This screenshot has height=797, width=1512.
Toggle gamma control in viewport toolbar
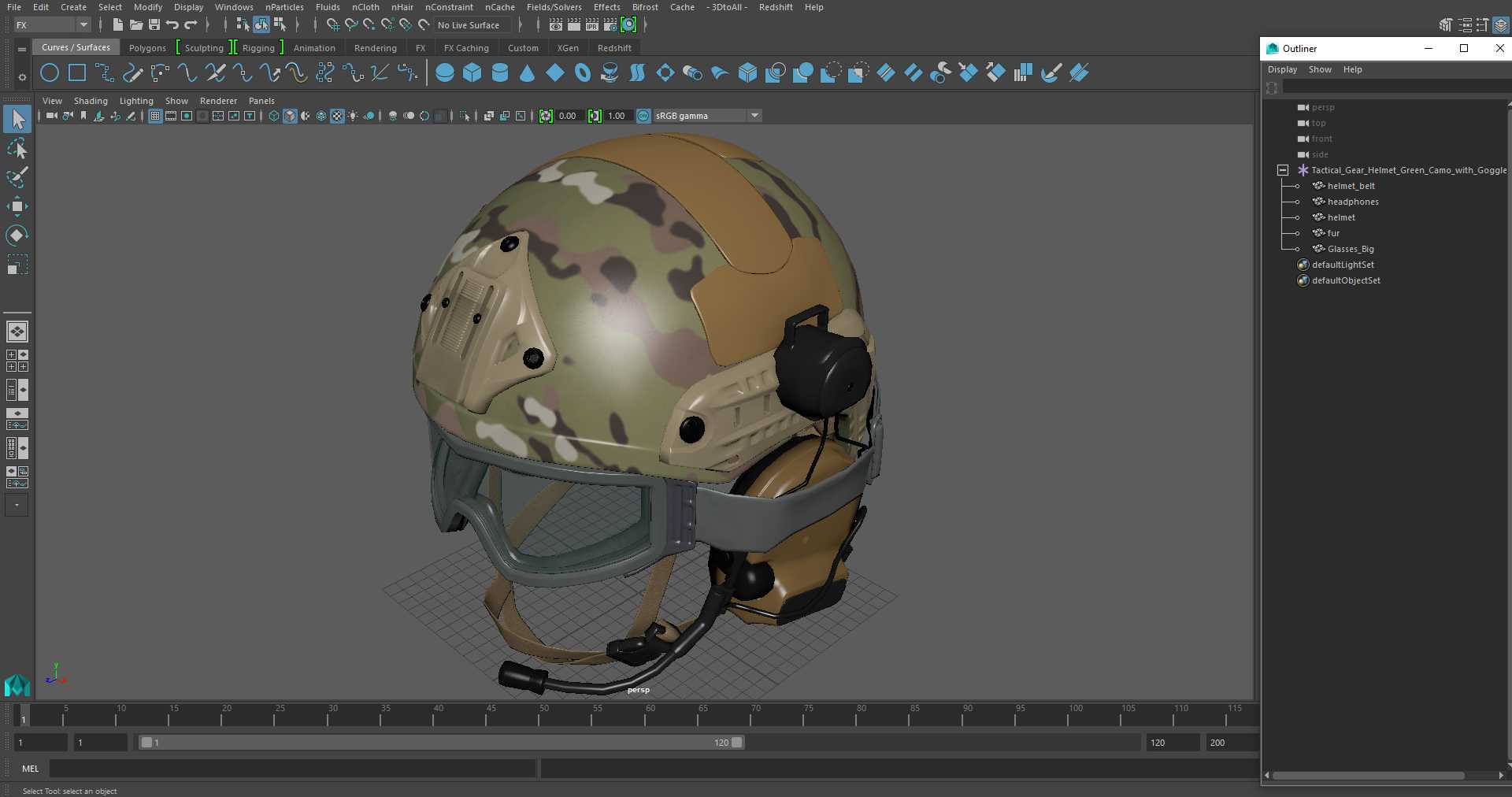tap(595, 116)
